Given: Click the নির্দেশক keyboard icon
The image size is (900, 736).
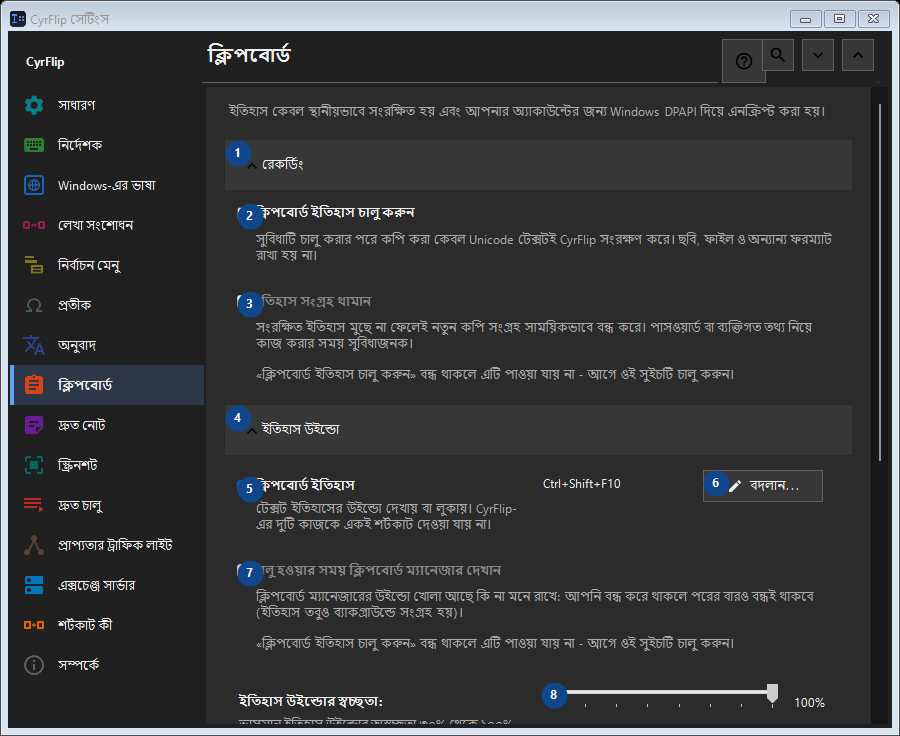Looking at the screenshot, I should tap(34, 145).
